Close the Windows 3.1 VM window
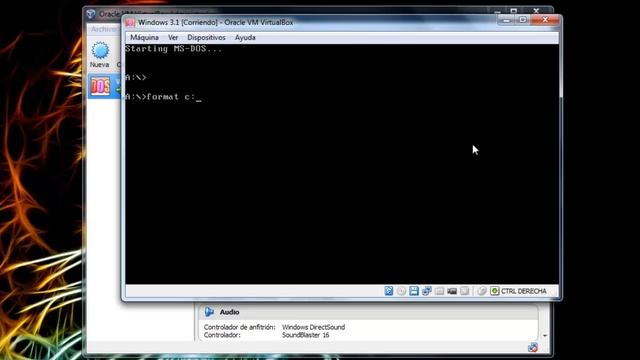This screenshot has height=360, width=640. 545,20
